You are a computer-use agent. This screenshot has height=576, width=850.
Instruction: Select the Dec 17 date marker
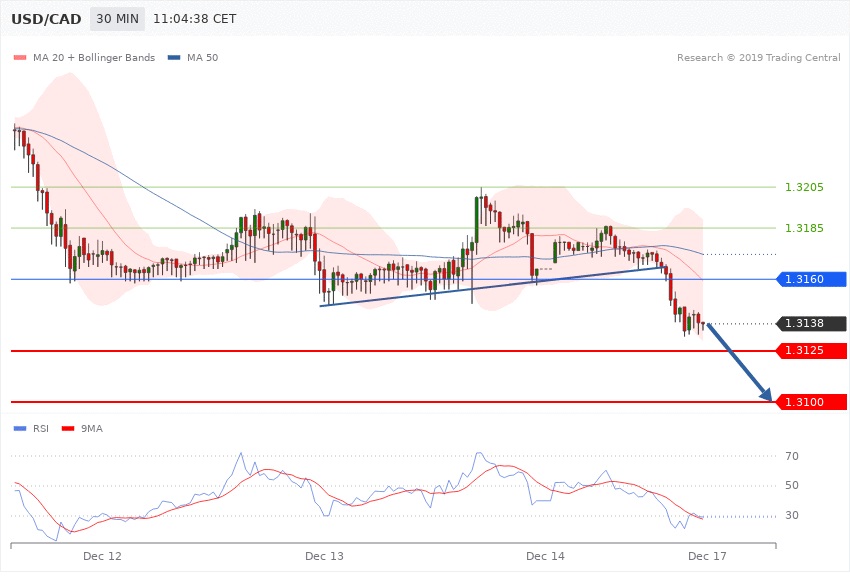(707, 555)
